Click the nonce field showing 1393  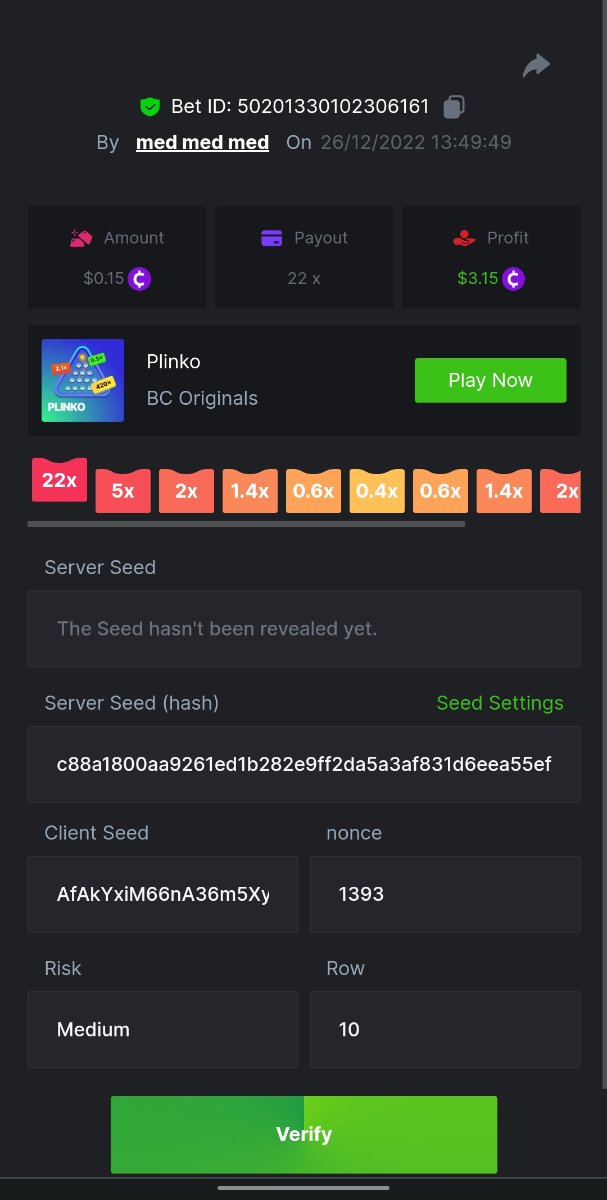tap(445, 894)
